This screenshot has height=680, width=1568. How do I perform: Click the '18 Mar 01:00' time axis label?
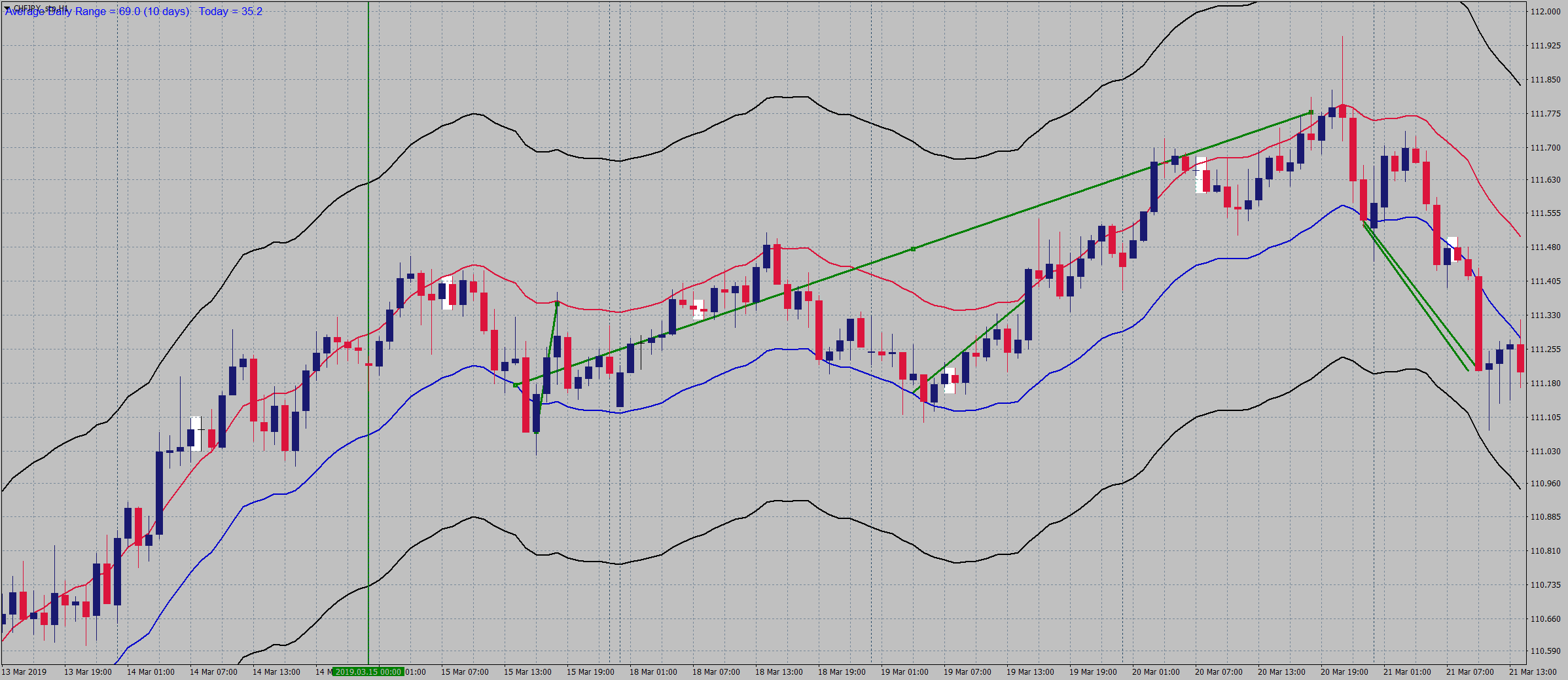click(653, 672)
